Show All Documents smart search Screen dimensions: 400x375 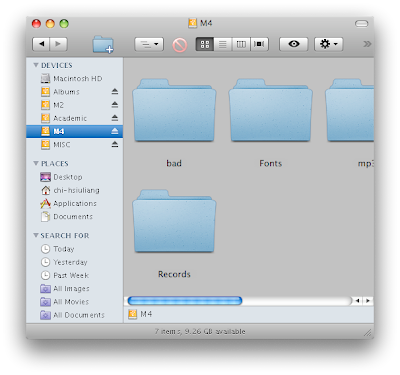(74, 315)
